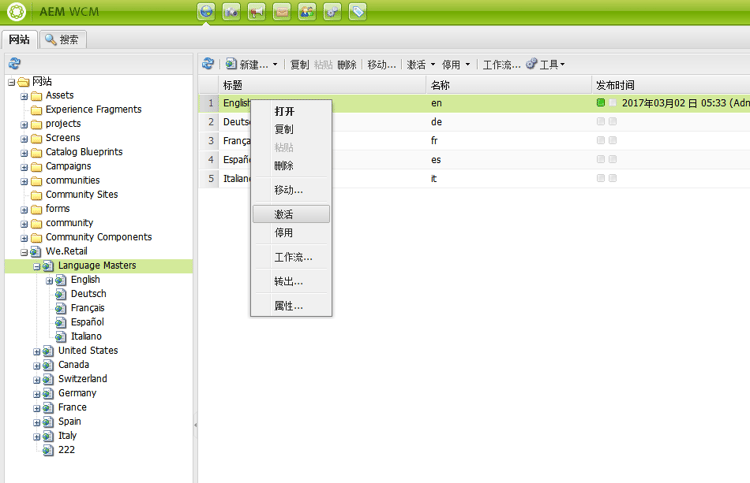Refresh the page list grid
This screenshot has height=483, width=750.
point(208,64)
